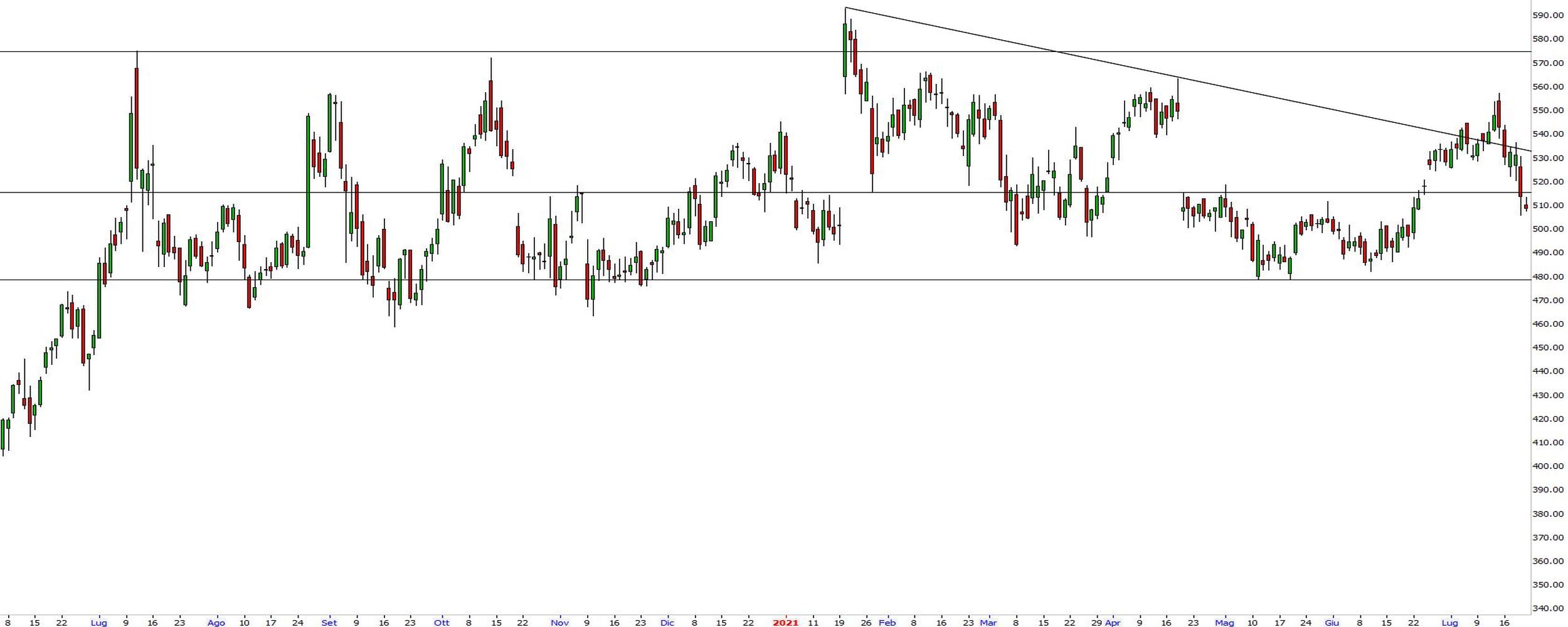Select the 500.00 price level label
This screenshot has height=627, width=1568.
[x=1547, y=229]
